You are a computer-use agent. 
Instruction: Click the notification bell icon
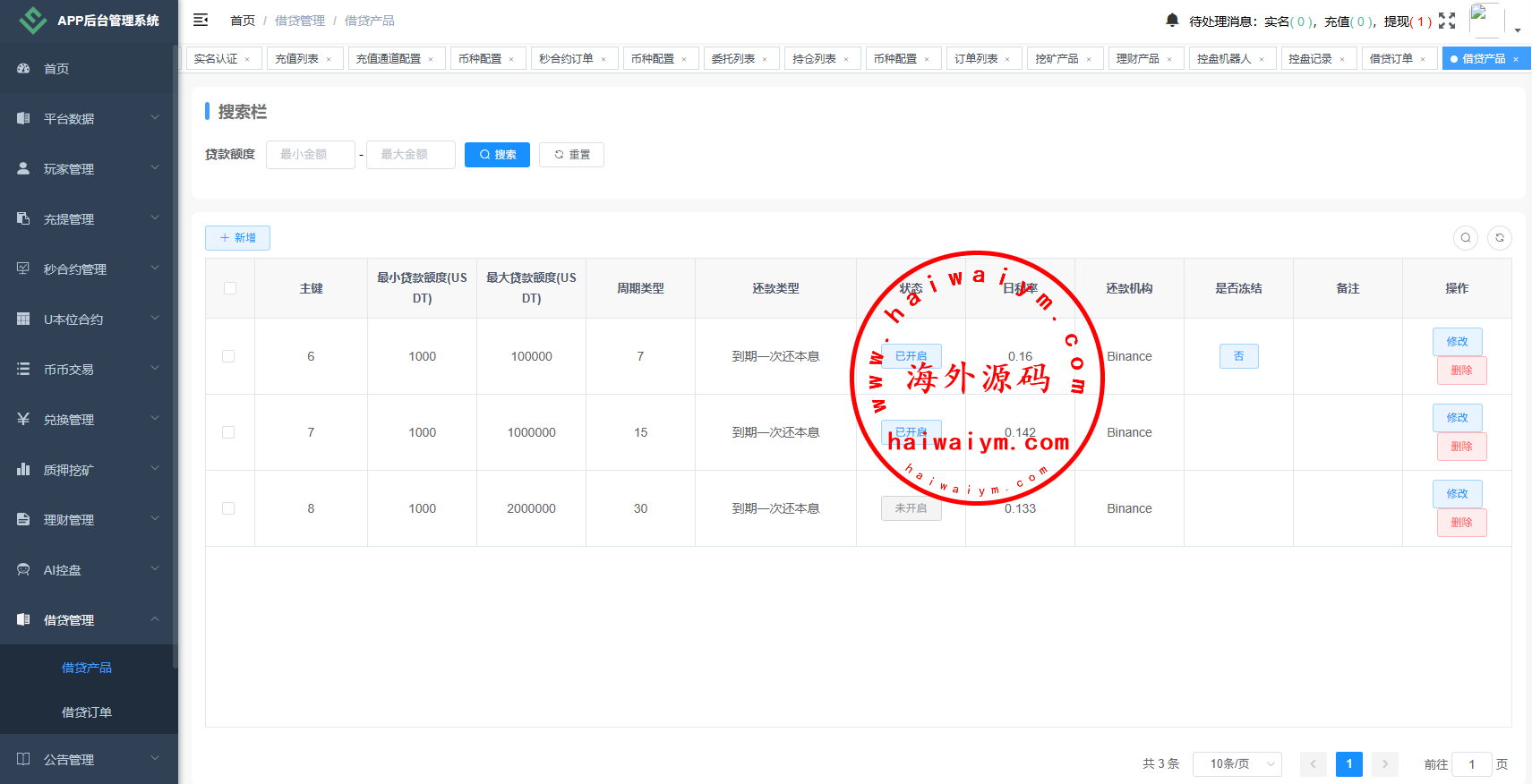coord(1172,21)
